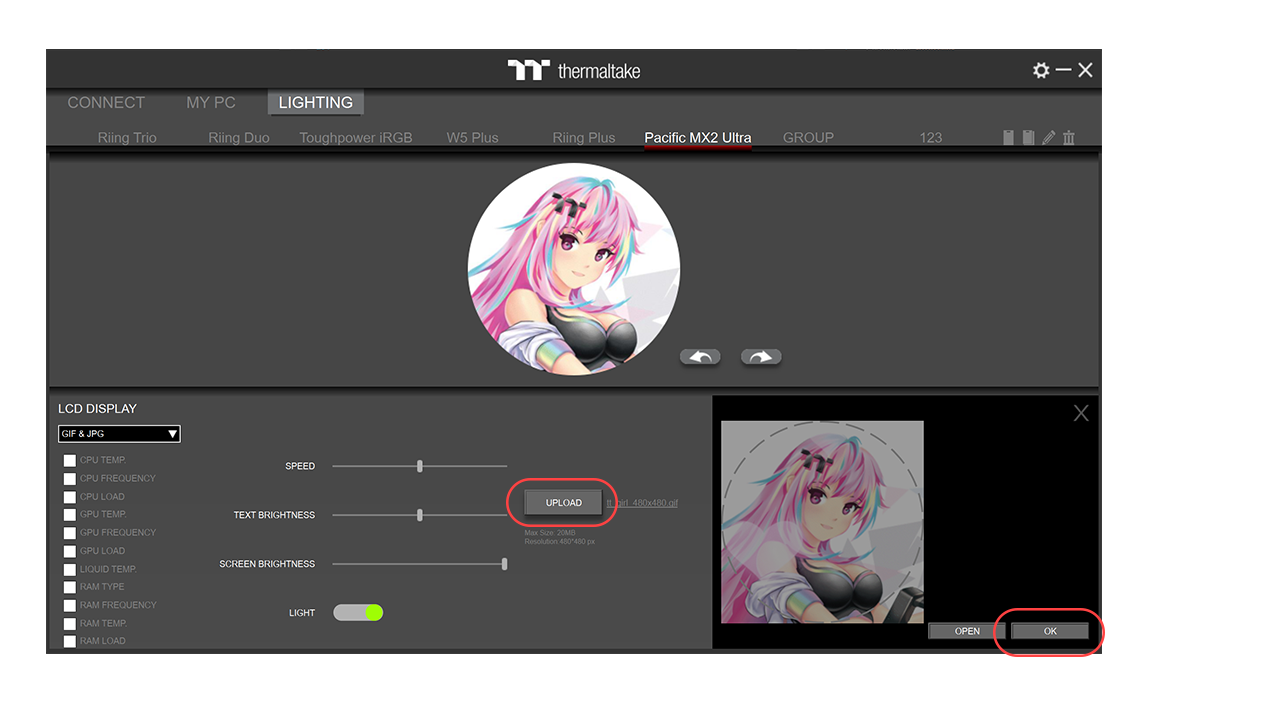Click the UPLOAD button
Screen dimensions: 1280x720
(564, 502)
